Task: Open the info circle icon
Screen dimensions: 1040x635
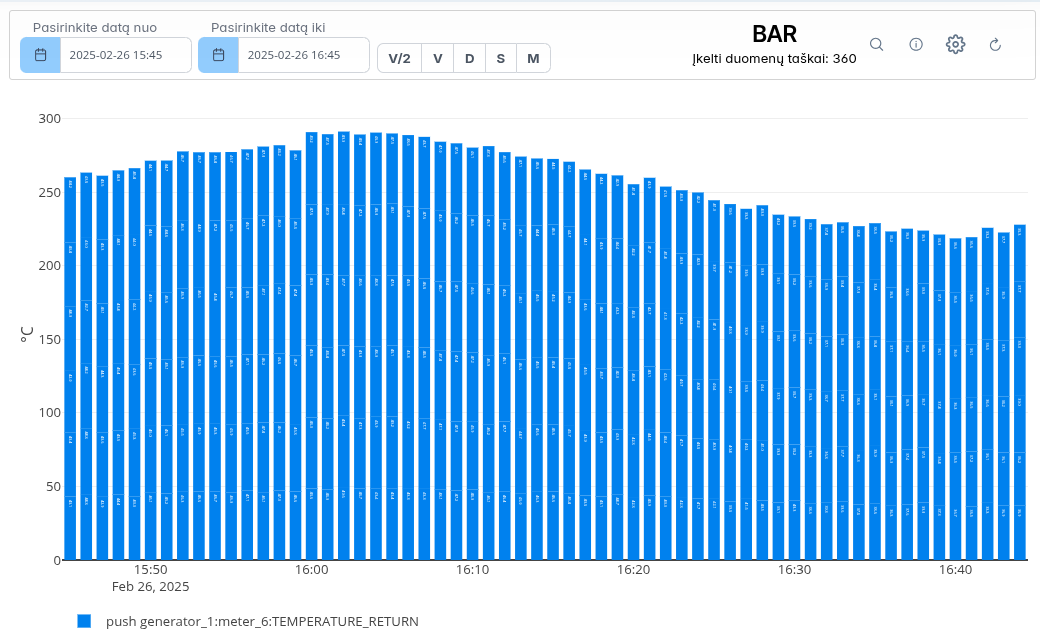Action: [915, 44]
